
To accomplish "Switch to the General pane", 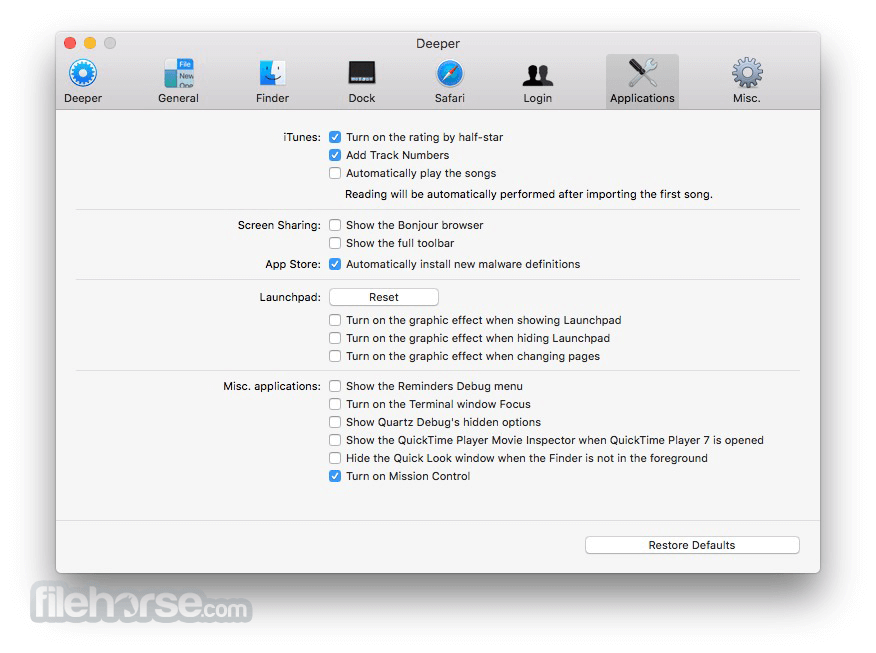I will tap(178, 81).
